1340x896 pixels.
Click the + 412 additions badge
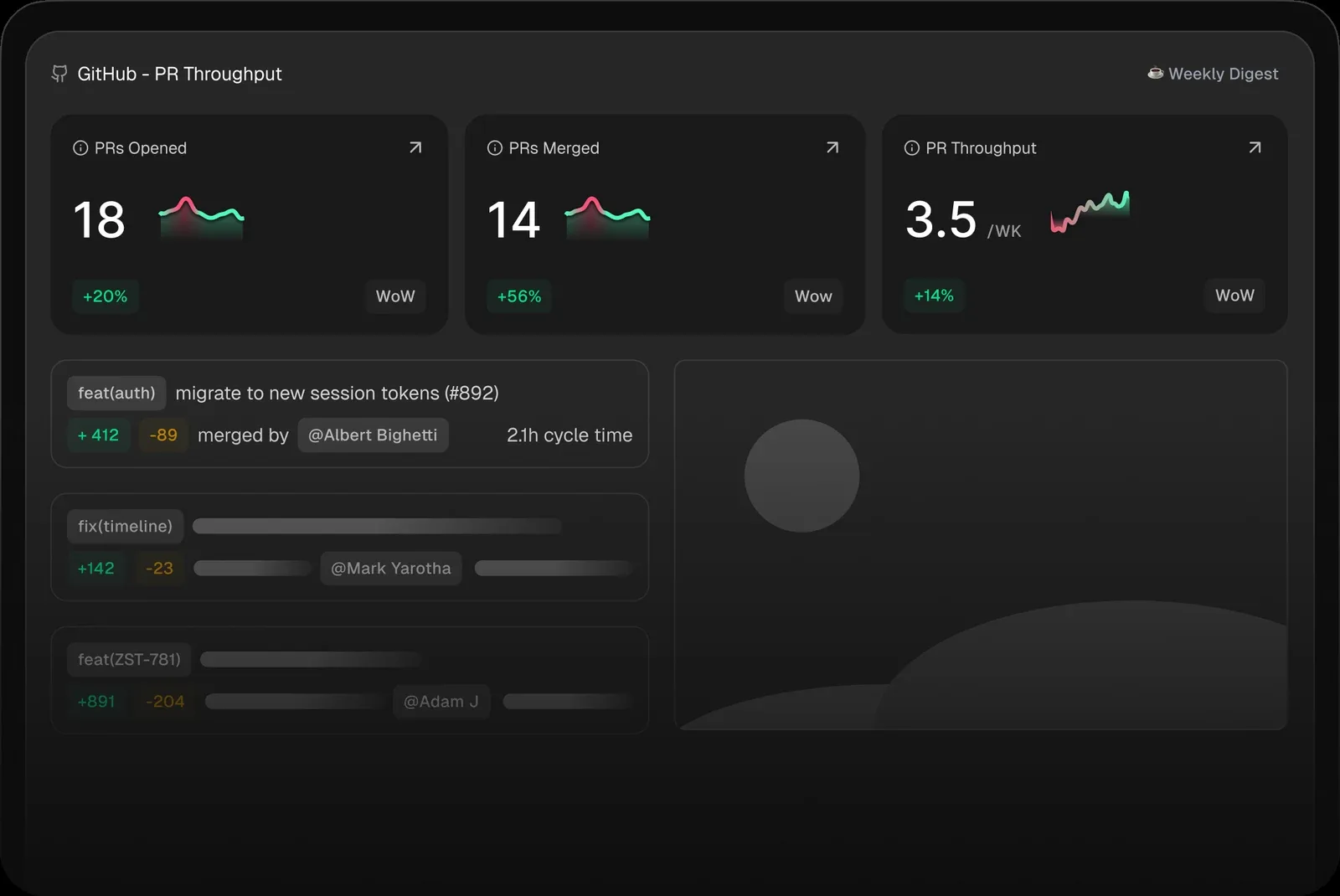[98, 435]
